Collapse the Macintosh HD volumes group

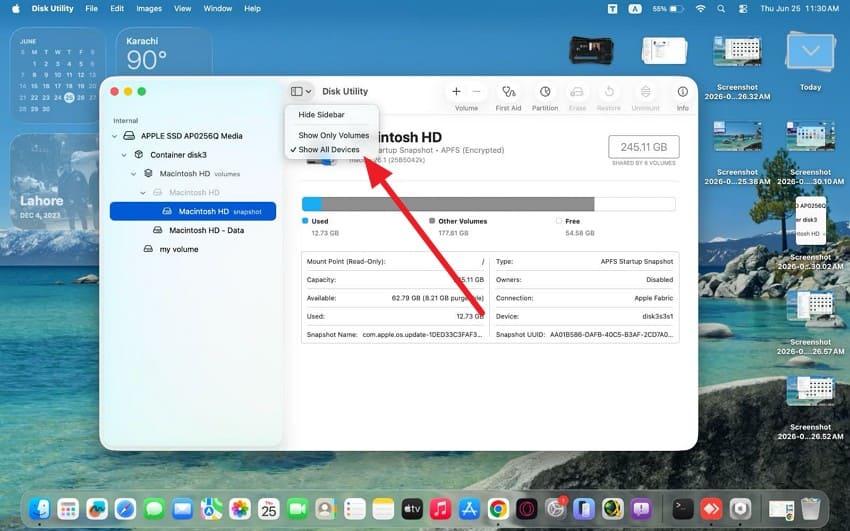point(133,174)
